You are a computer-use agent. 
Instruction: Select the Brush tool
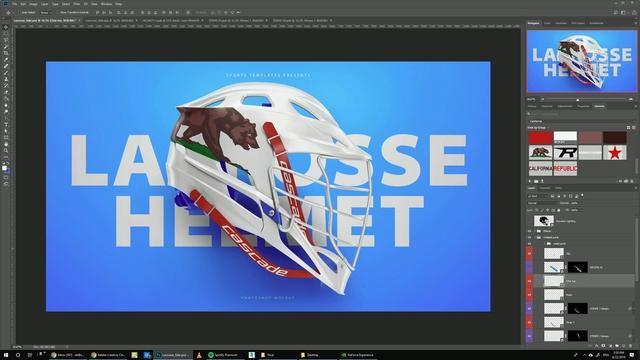pyautogui.click(x=6, y=73)
